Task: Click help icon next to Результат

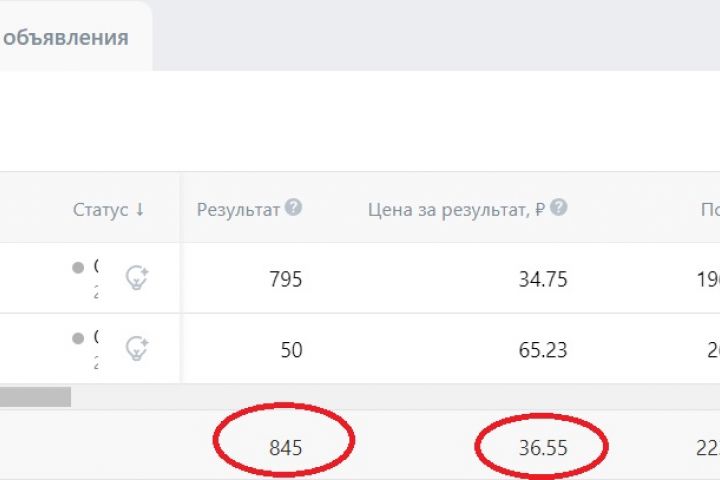Action: (293, 208)
